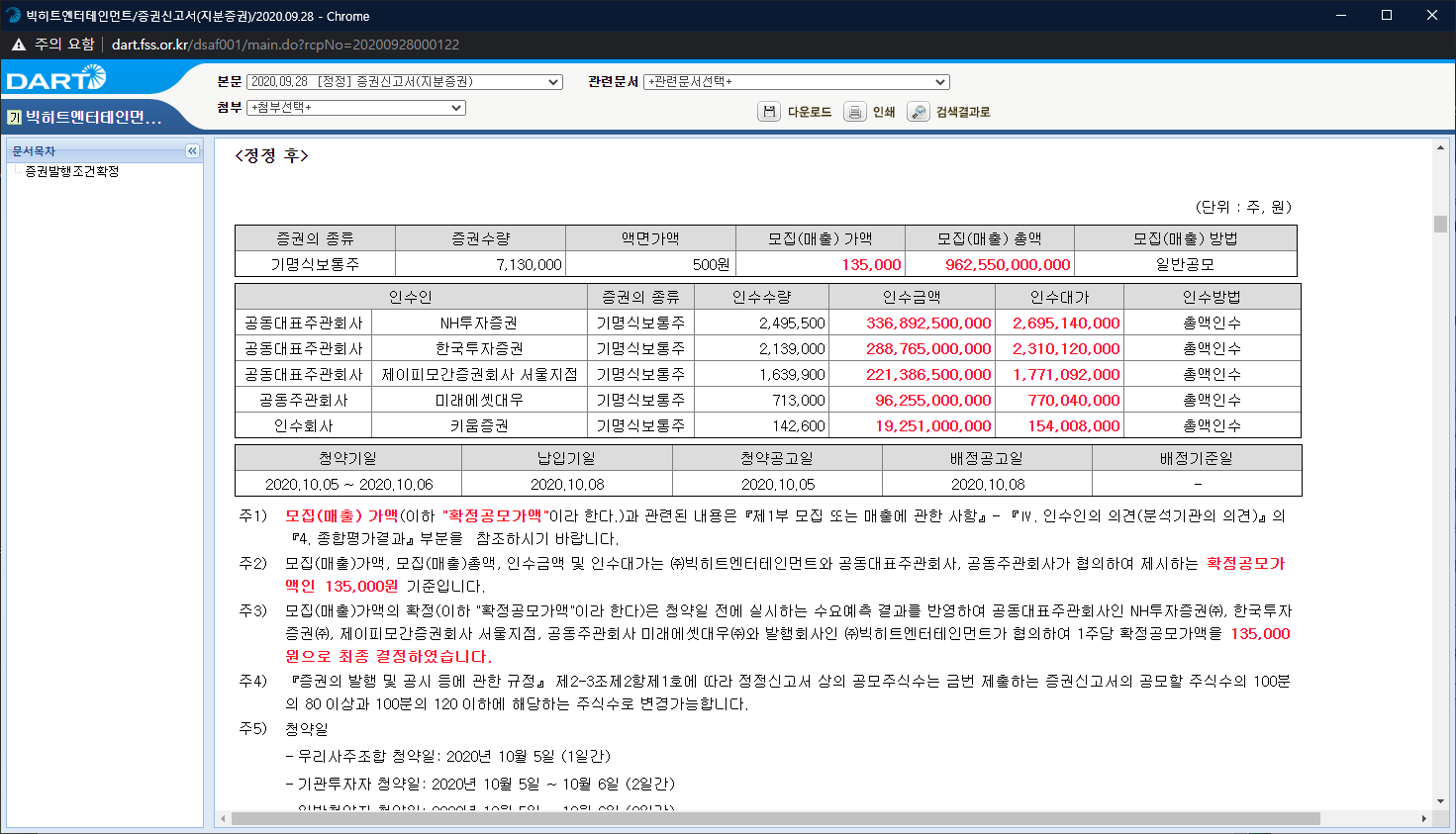This screenshot has height=834, width=1456.
Task: Click the horizontal scroll left arrow
Action: coord(223,818)
